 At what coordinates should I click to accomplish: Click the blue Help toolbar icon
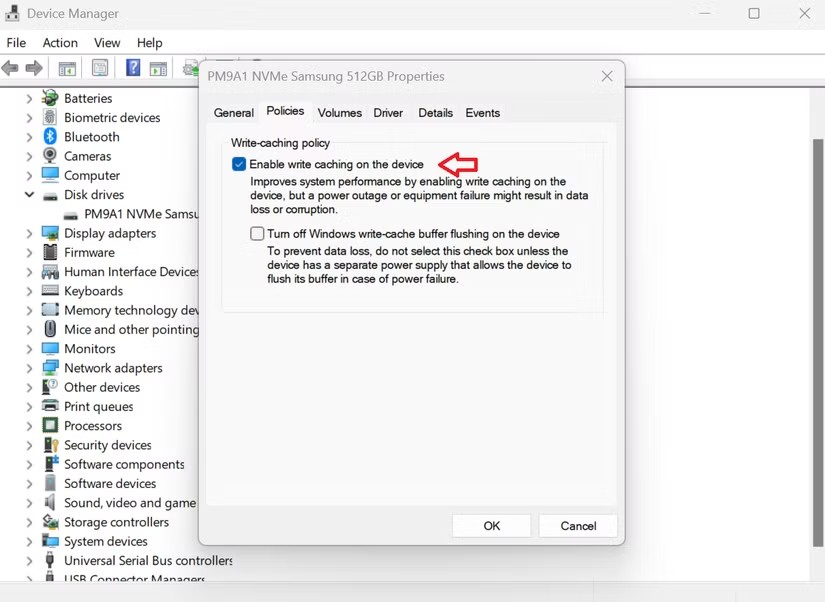[x=132, y=68]
